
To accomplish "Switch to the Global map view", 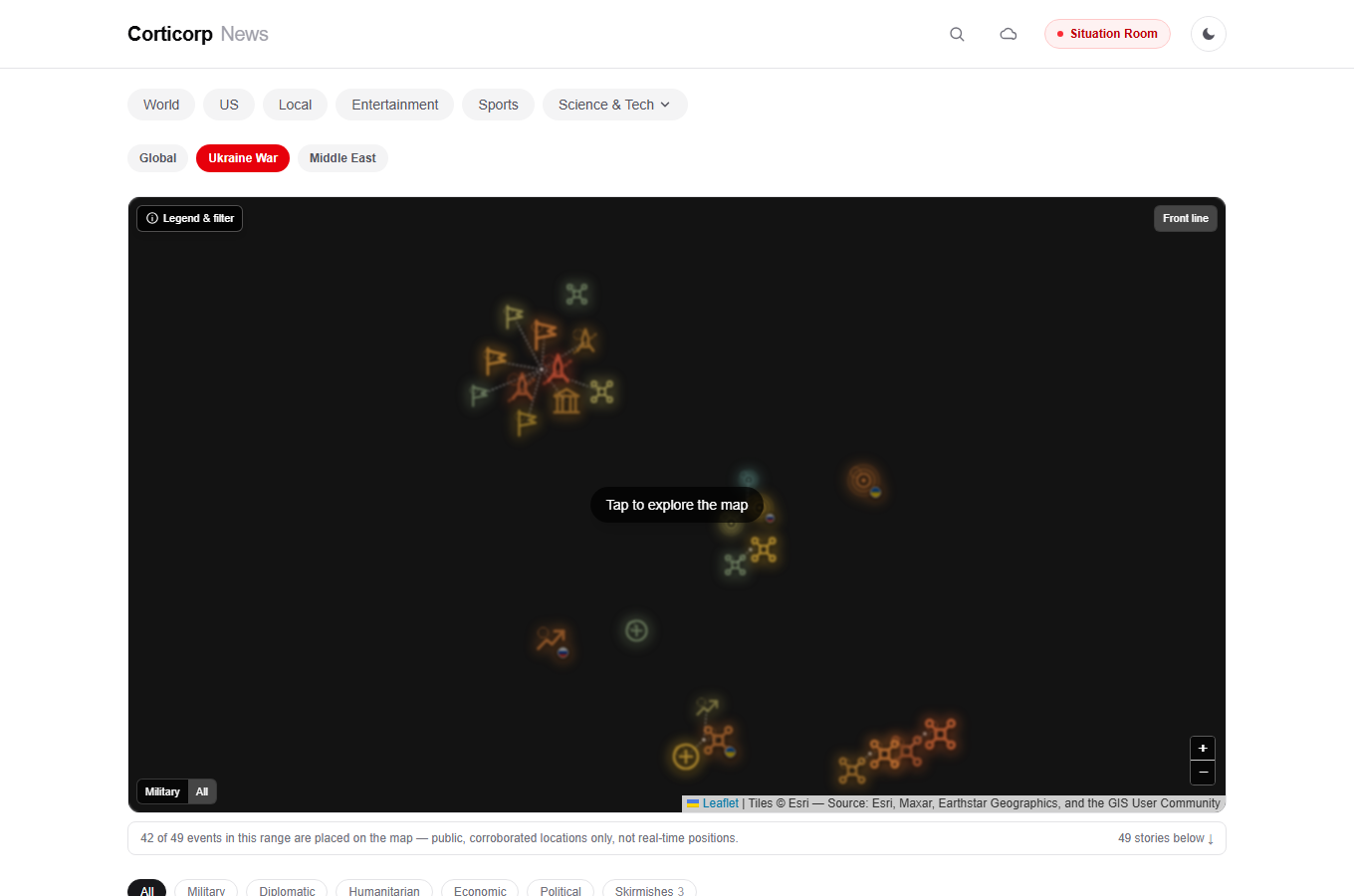I will click(x=157, y=158).
